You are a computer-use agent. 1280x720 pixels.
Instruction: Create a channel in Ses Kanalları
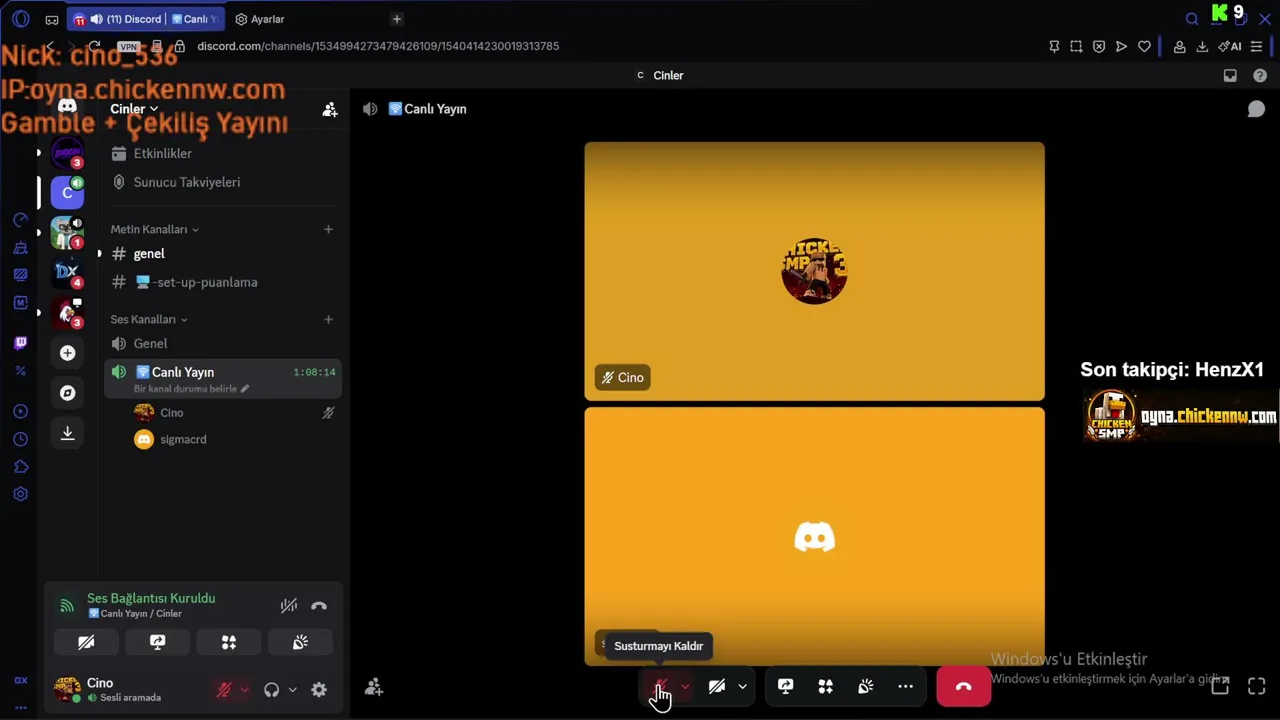tap(328, 319)
